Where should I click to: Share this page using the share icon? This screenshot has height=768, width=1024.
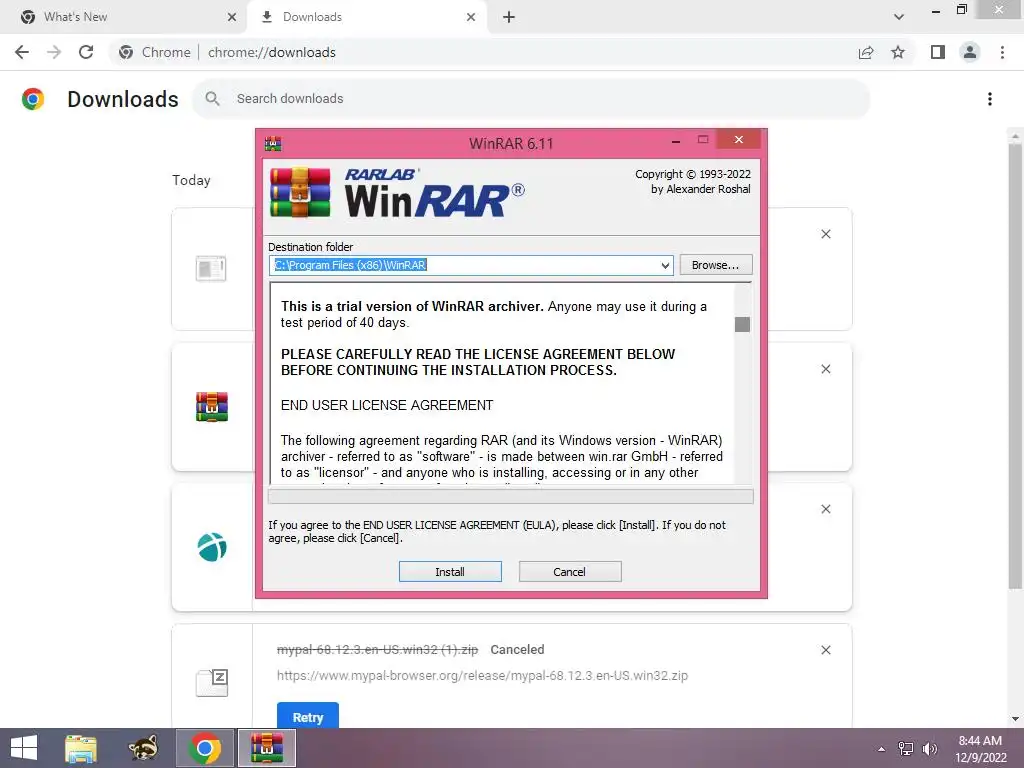pos(866,52)
